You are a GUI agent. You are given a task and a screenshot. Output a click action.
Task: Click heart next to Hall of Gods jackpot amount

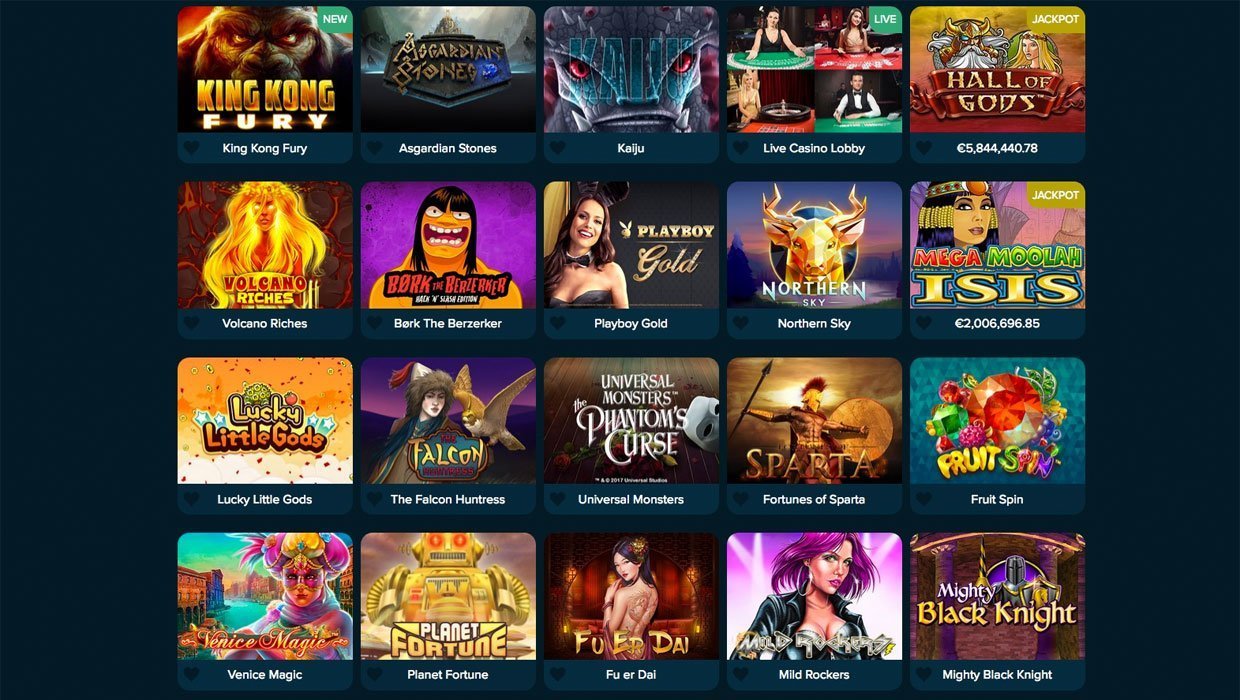(x=924, y=148)
